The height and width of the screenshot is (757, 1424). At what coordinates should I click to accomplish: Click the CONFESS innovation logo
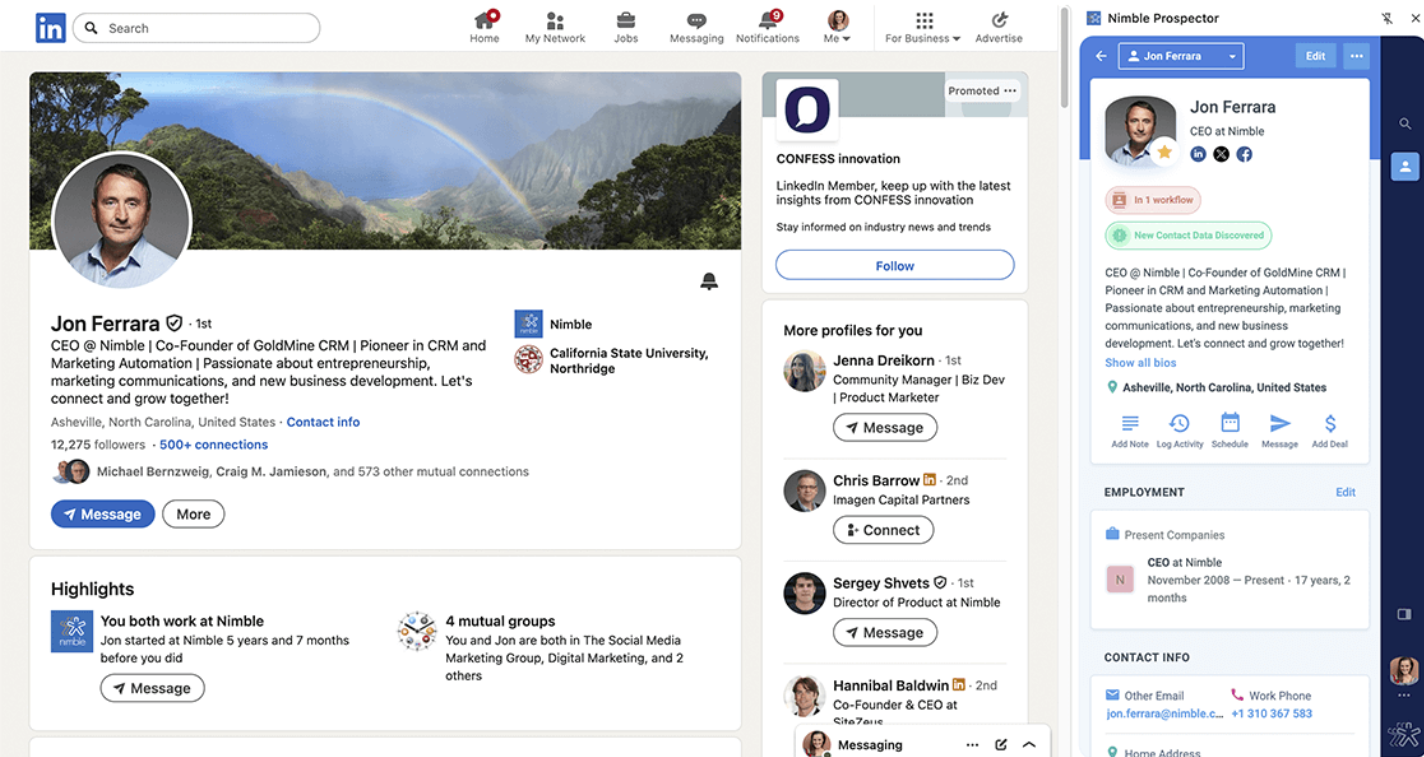(x=807, y=109)
